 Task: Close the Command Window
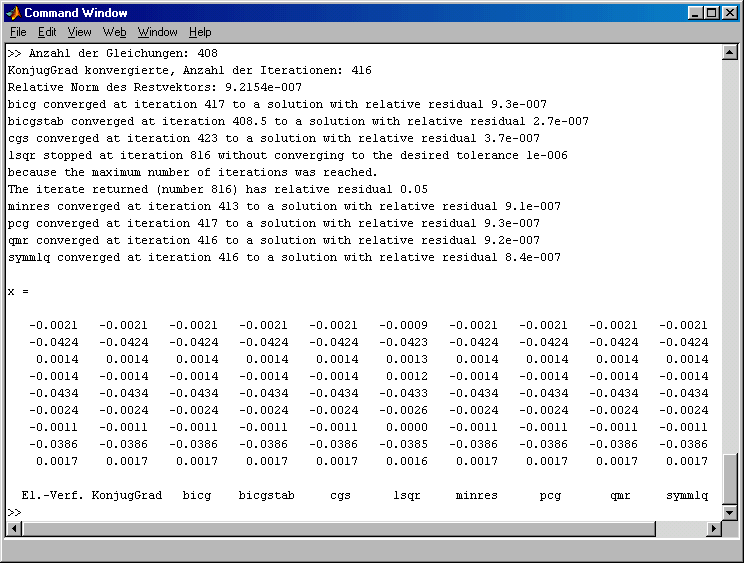pos(730,13)
